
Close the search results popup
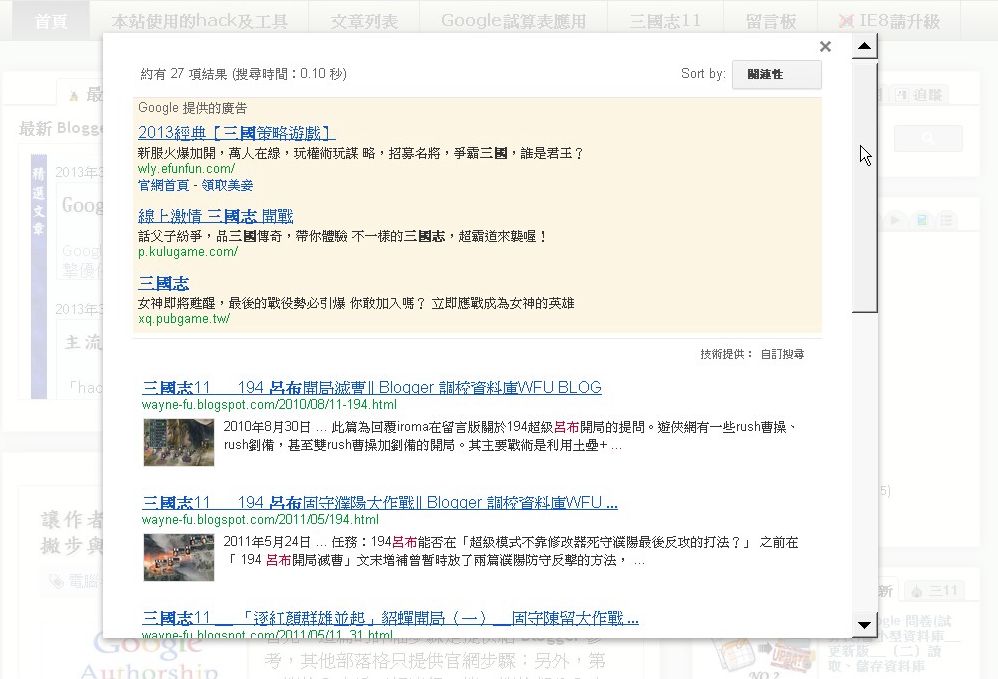pyautogui.click(x=826, y=46)
